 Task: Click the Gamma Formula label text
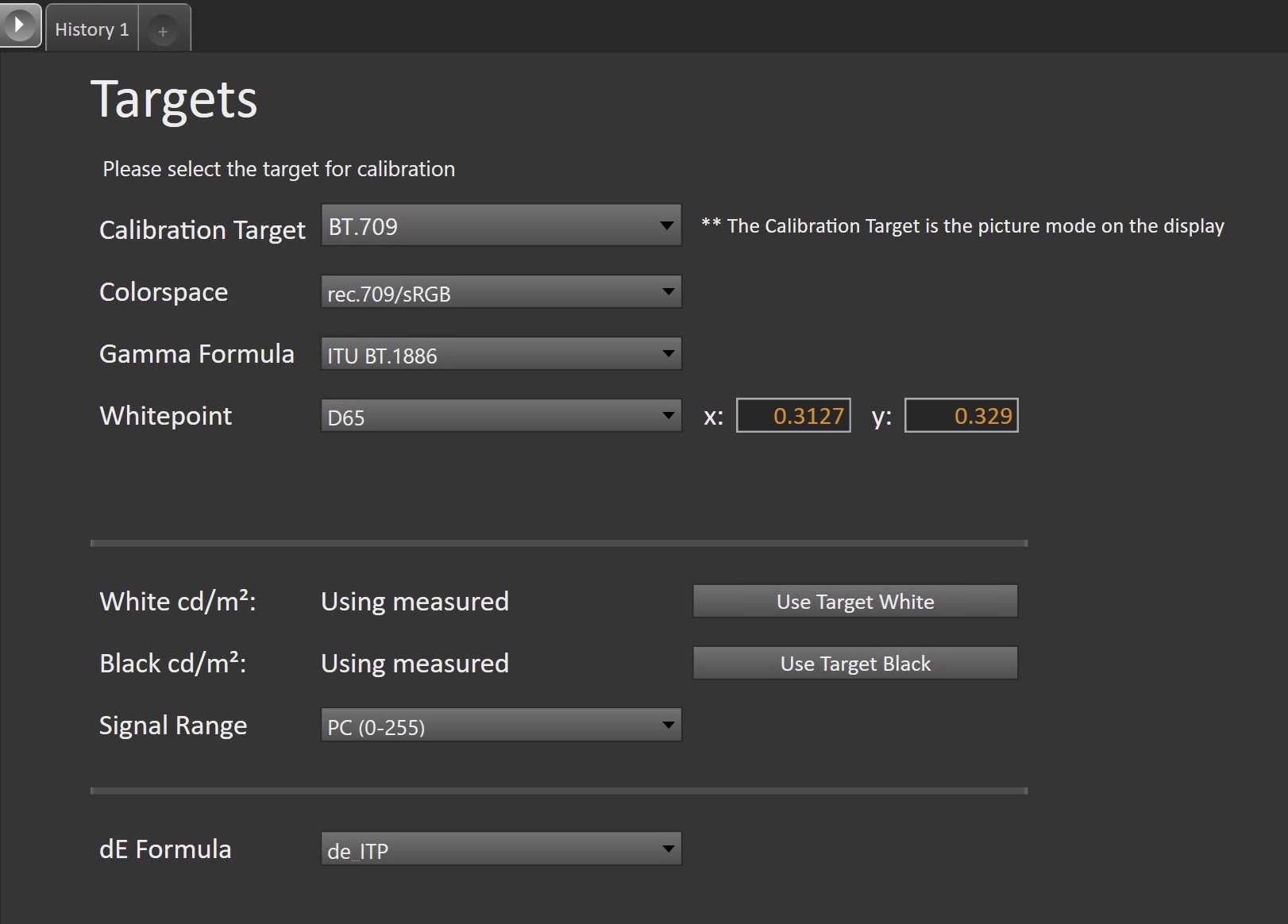point(196,354)
